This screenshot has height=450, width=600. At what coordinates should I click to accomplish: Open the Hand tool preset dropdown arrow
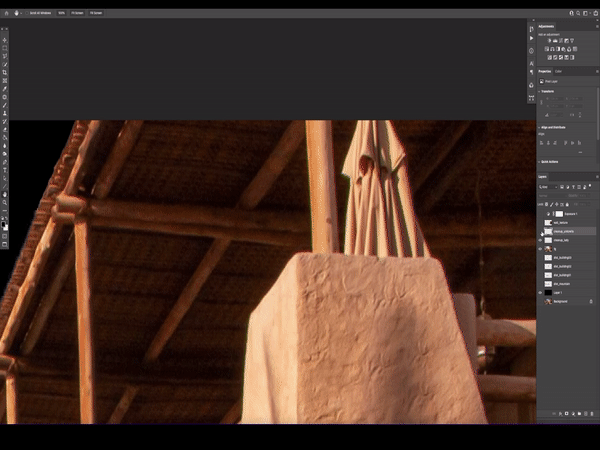pyautogui.click(x=21, y=13)
